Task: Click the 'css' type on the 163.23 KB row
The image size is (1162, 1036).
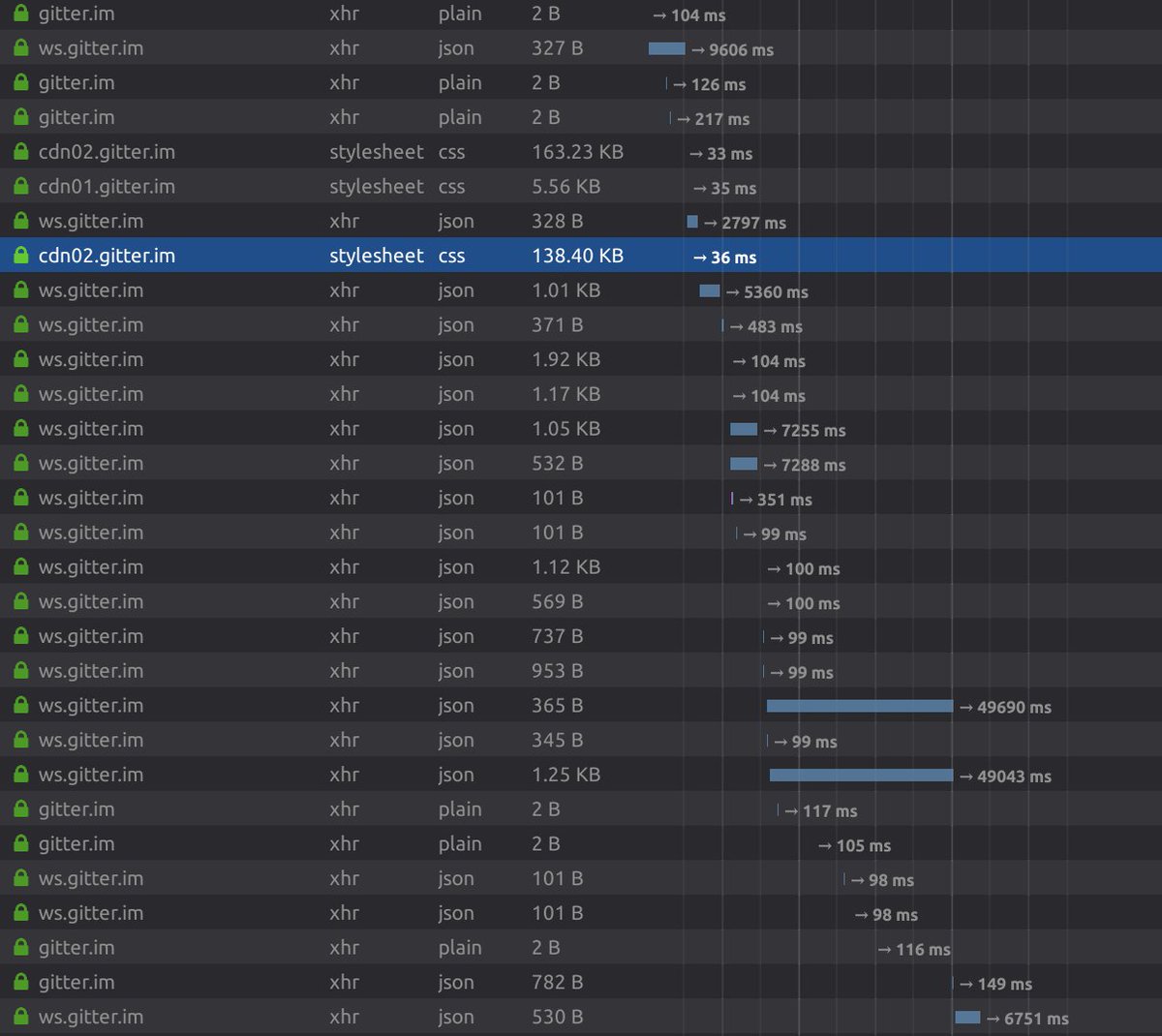Action: coord(451,152)
